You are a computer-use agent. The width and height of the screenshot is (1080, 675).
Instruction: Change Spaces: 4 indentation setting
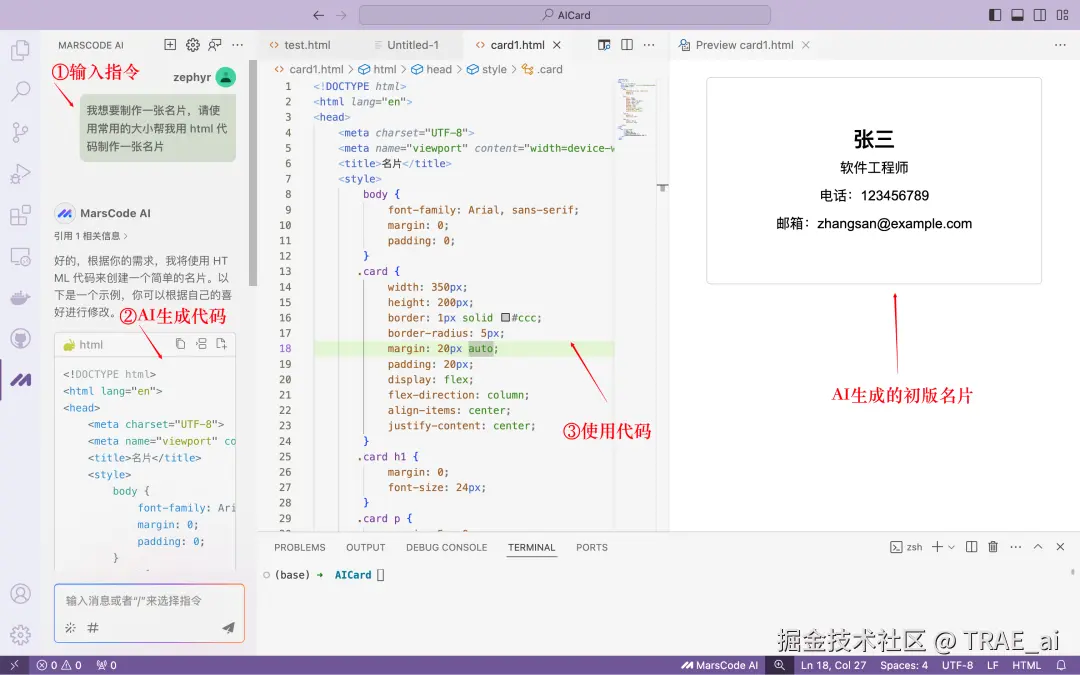pos(904,665)
